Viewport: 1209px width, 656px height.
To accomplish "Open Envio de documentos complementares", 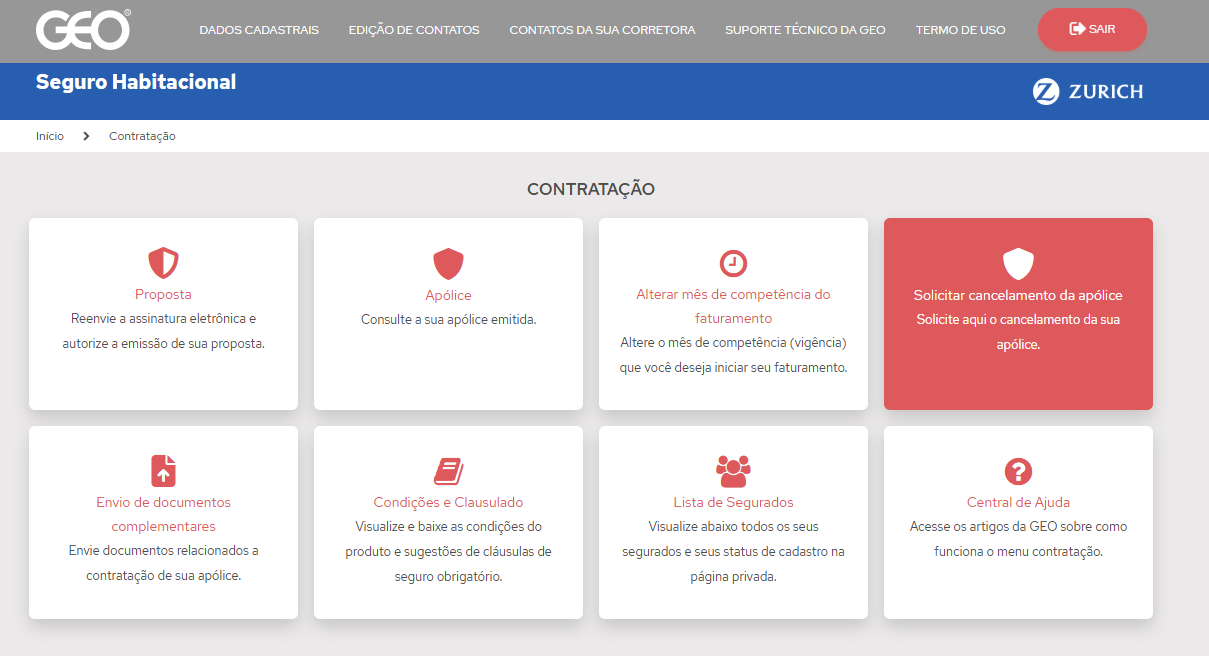I will pos(163,514).
